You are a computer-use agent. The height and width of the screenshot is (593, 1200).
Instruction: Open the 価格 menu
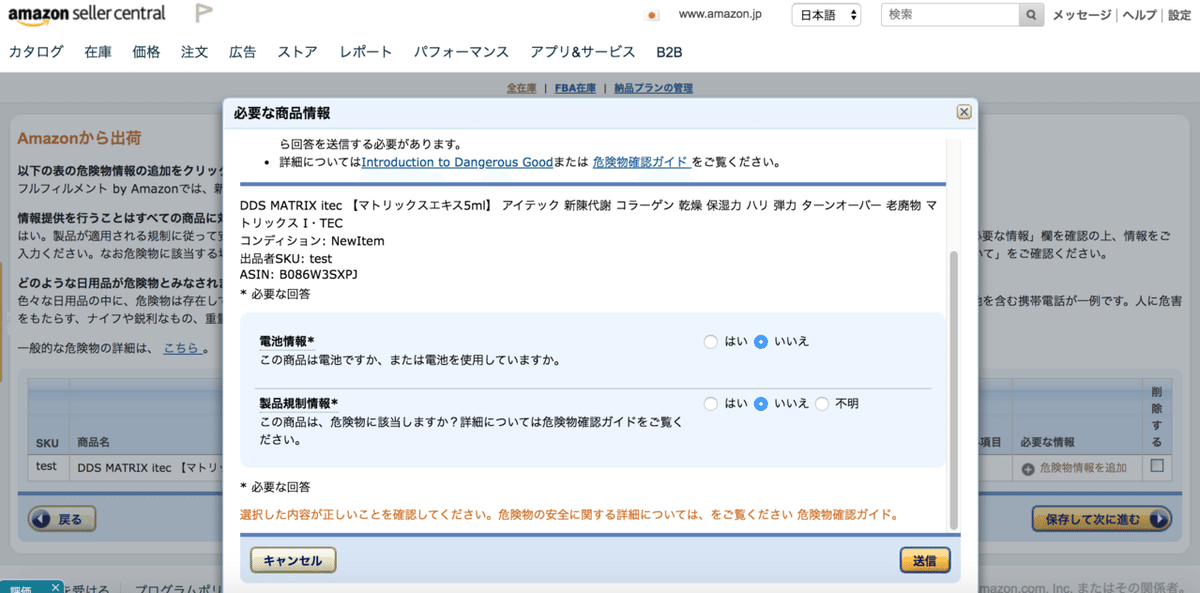(146, 52)
